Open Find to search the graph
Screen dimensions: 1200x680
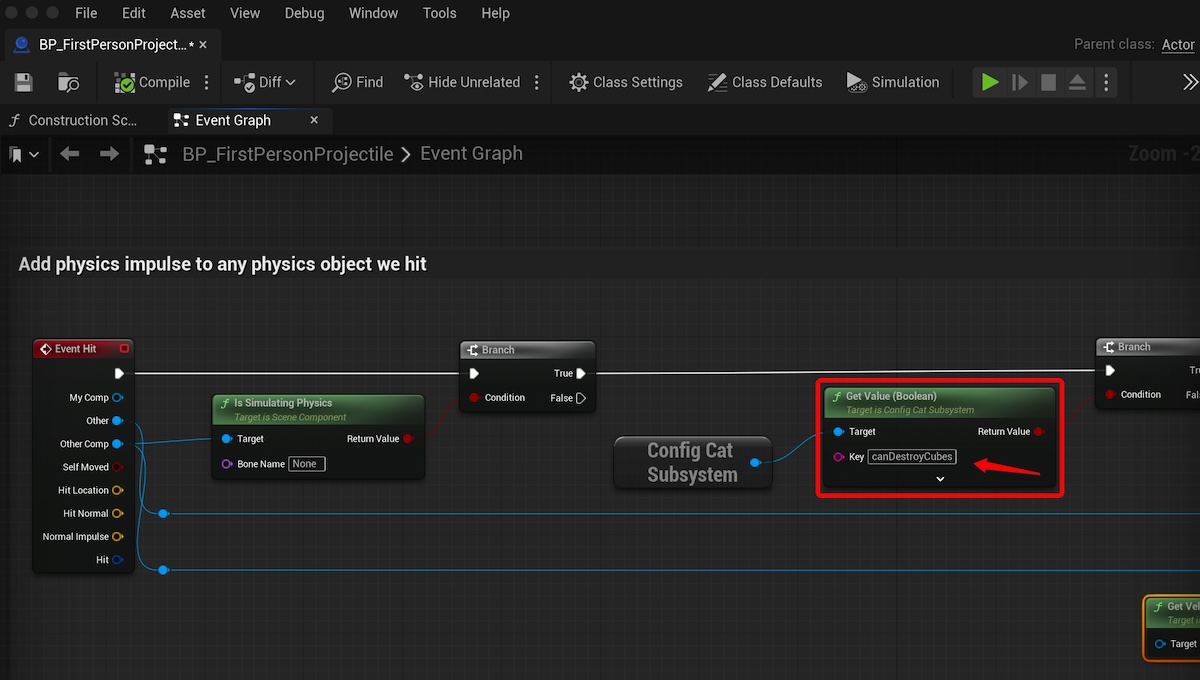click(x=357, y=82)
